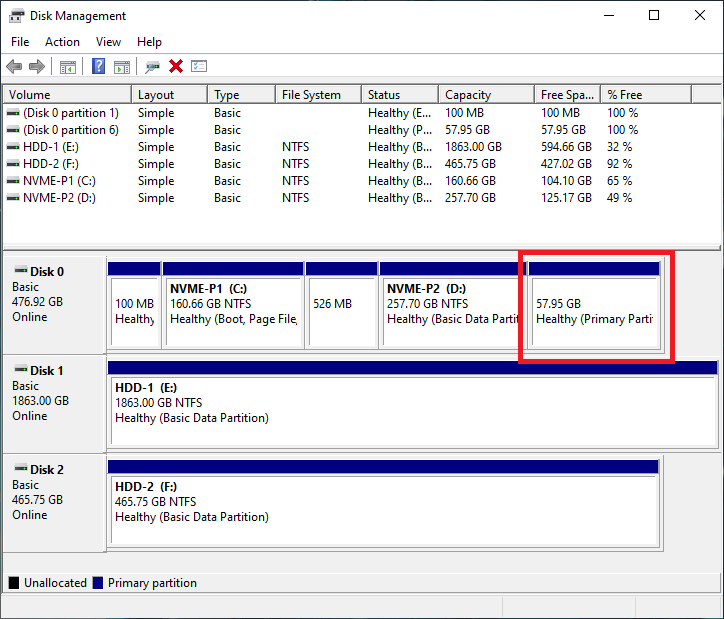
Task: Click NTFS cell in the HDD-1 (E:) row
Action: tap(296, 147)
